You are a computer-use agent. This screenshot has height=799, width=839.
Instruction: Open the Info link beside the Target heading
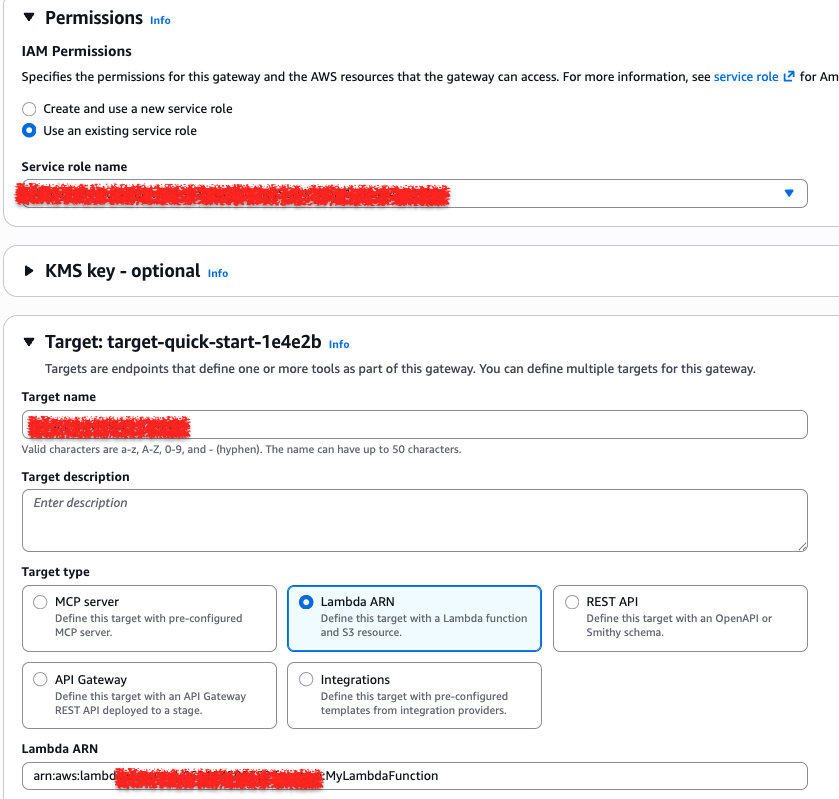pyautogui.click(x=338, y=344)
